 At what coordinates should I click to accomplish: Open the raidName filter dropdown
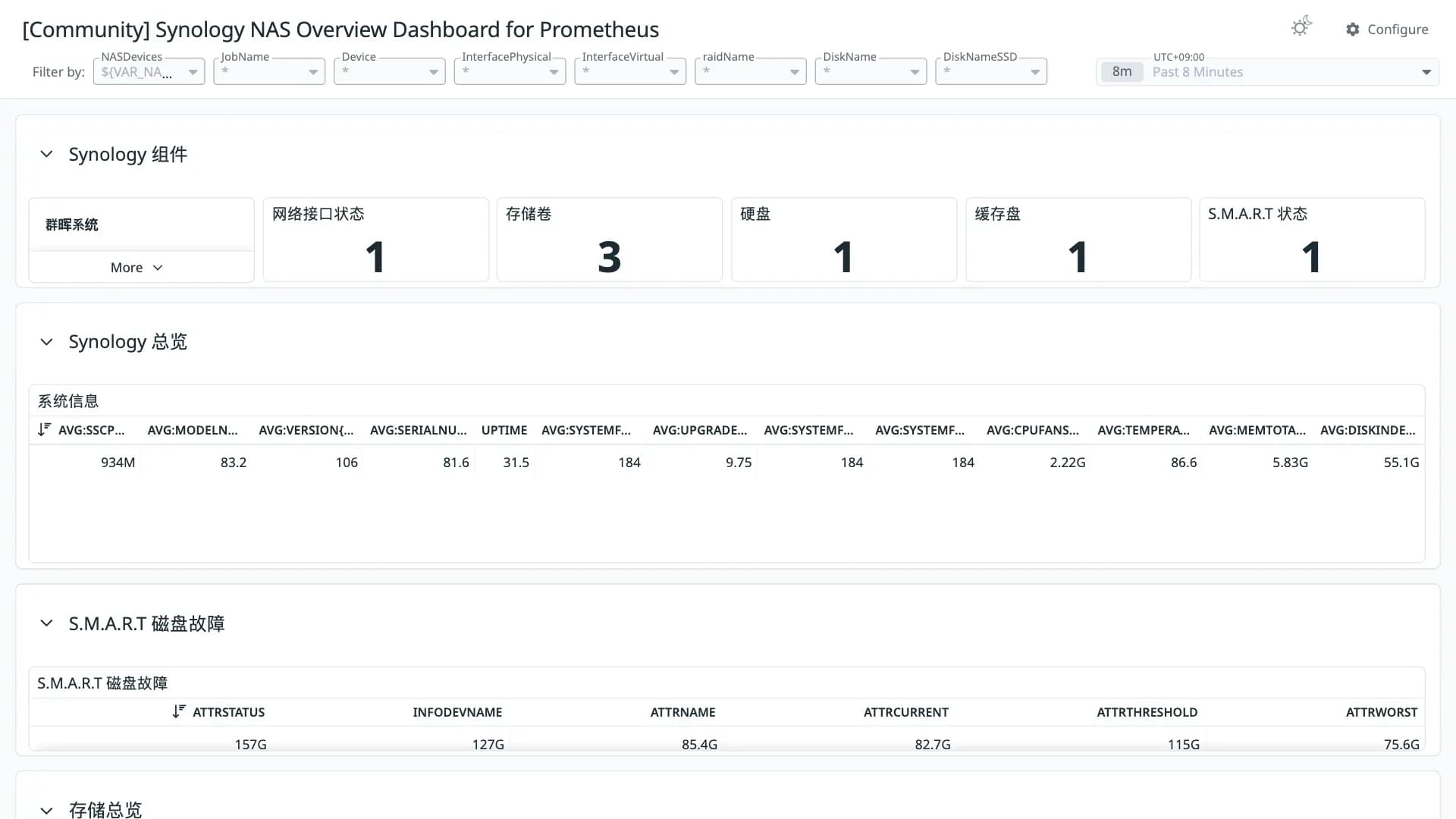pos(750,71)
